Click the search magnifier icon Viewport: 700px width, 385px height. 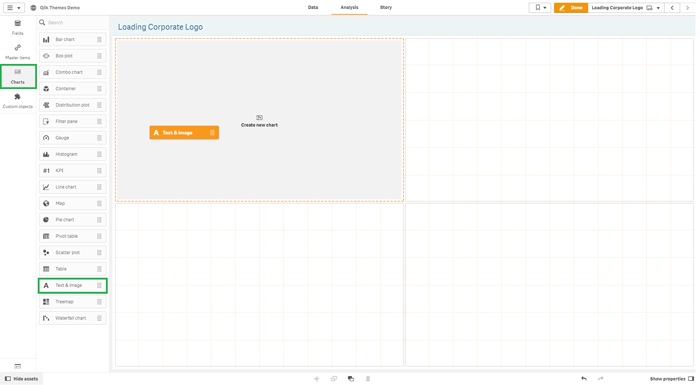(42, 22)
